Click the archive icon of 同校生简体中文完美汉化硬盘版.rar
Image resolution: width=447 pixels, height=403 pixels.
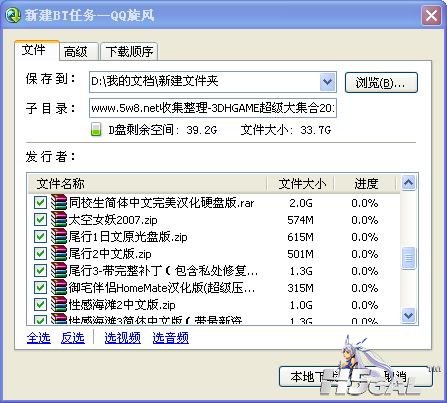[x=59, y=202]
